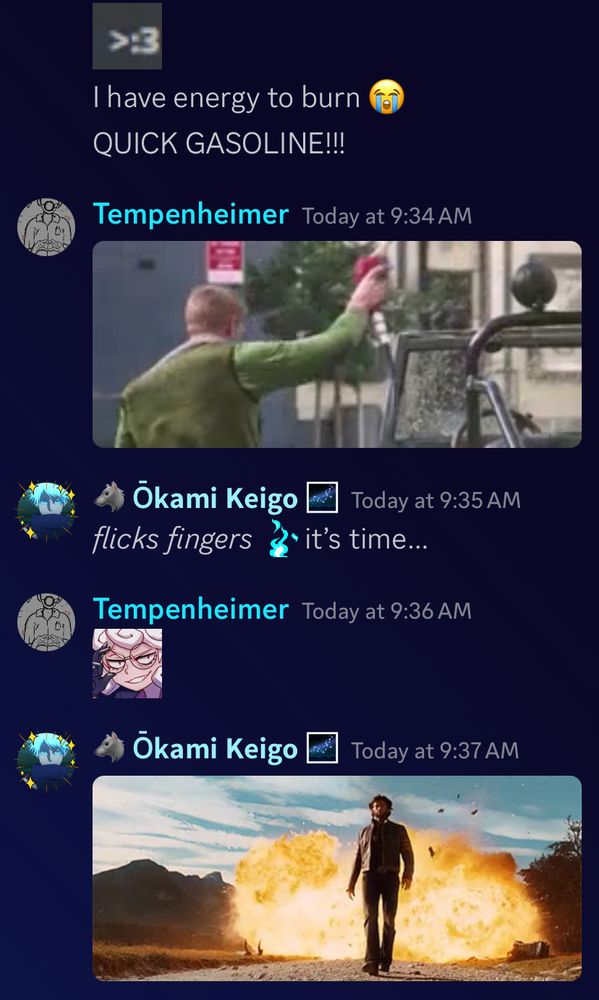Screen dimensions: 599x1000
Task: Open the gasoline-pouring GIF from Tempenheimer
Action: (x=337, y=344)
